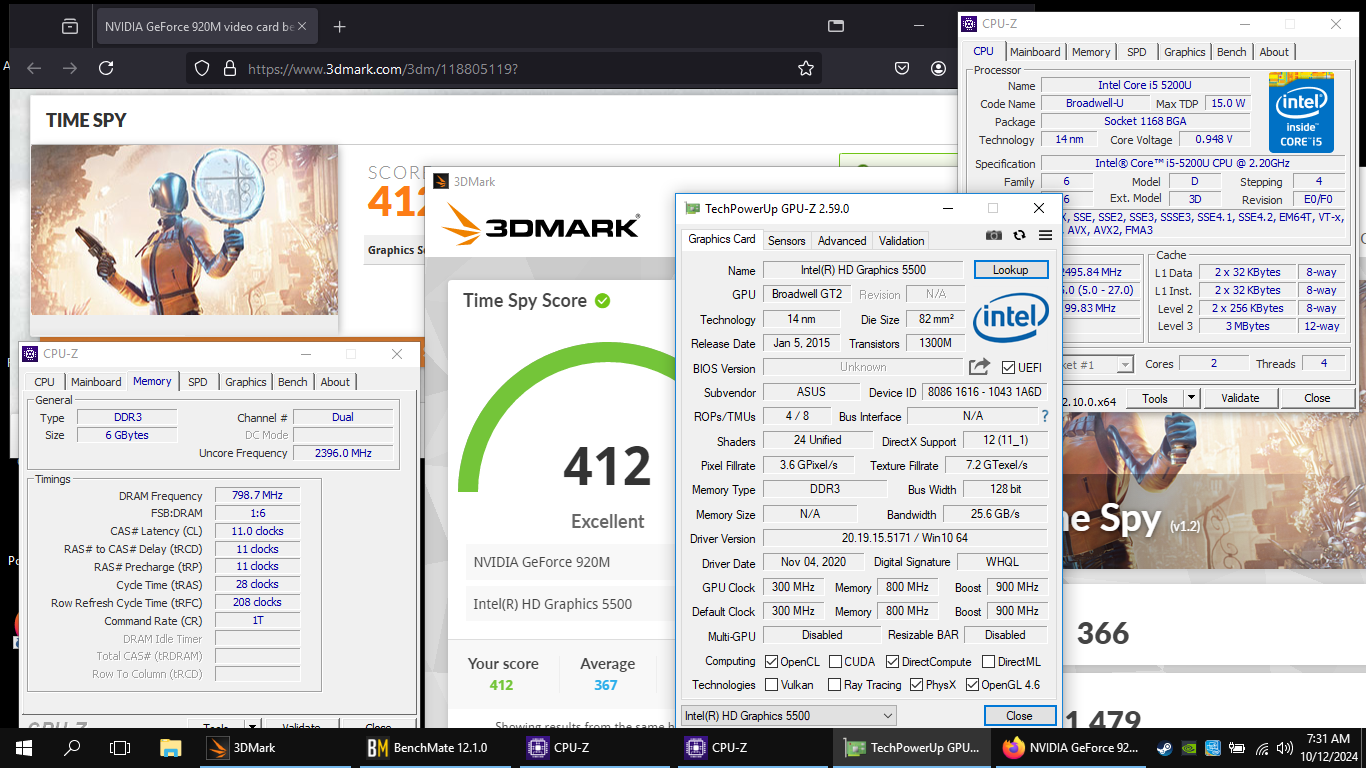Open the GPU-Z hamburger menu

point(1045,235)
